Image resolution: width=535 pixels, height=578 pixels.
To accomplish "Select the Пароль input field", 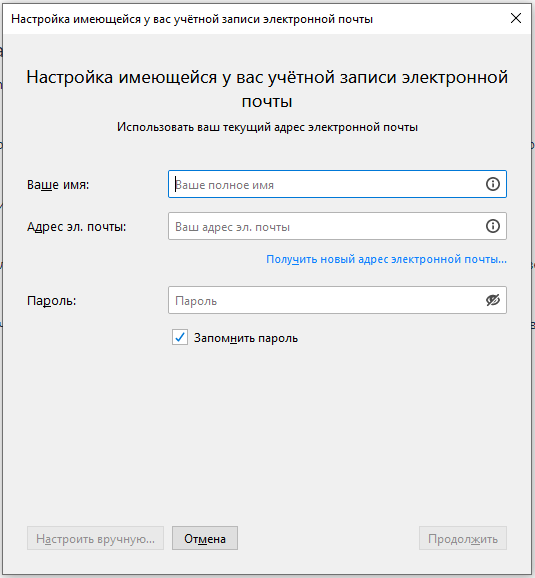I will pos(337,300).
